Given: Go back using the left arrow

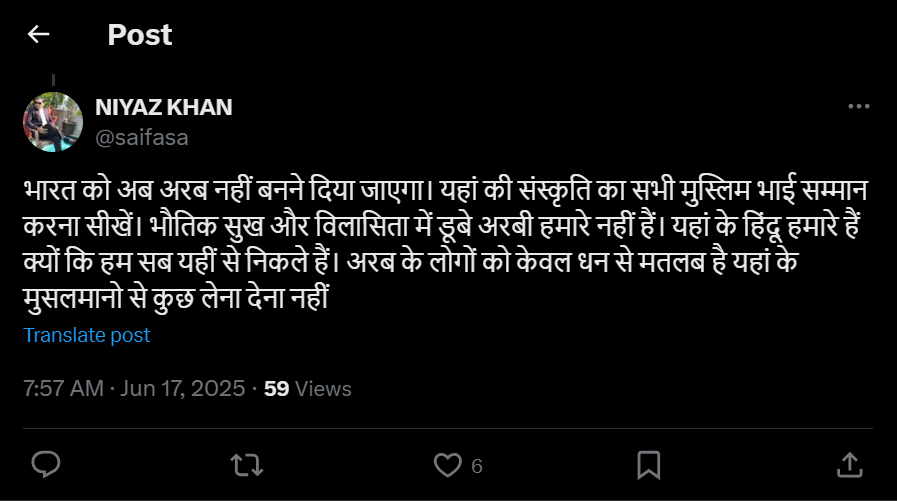Looking at the screenshot, I should pyautogui.click(x=38, y=35).
